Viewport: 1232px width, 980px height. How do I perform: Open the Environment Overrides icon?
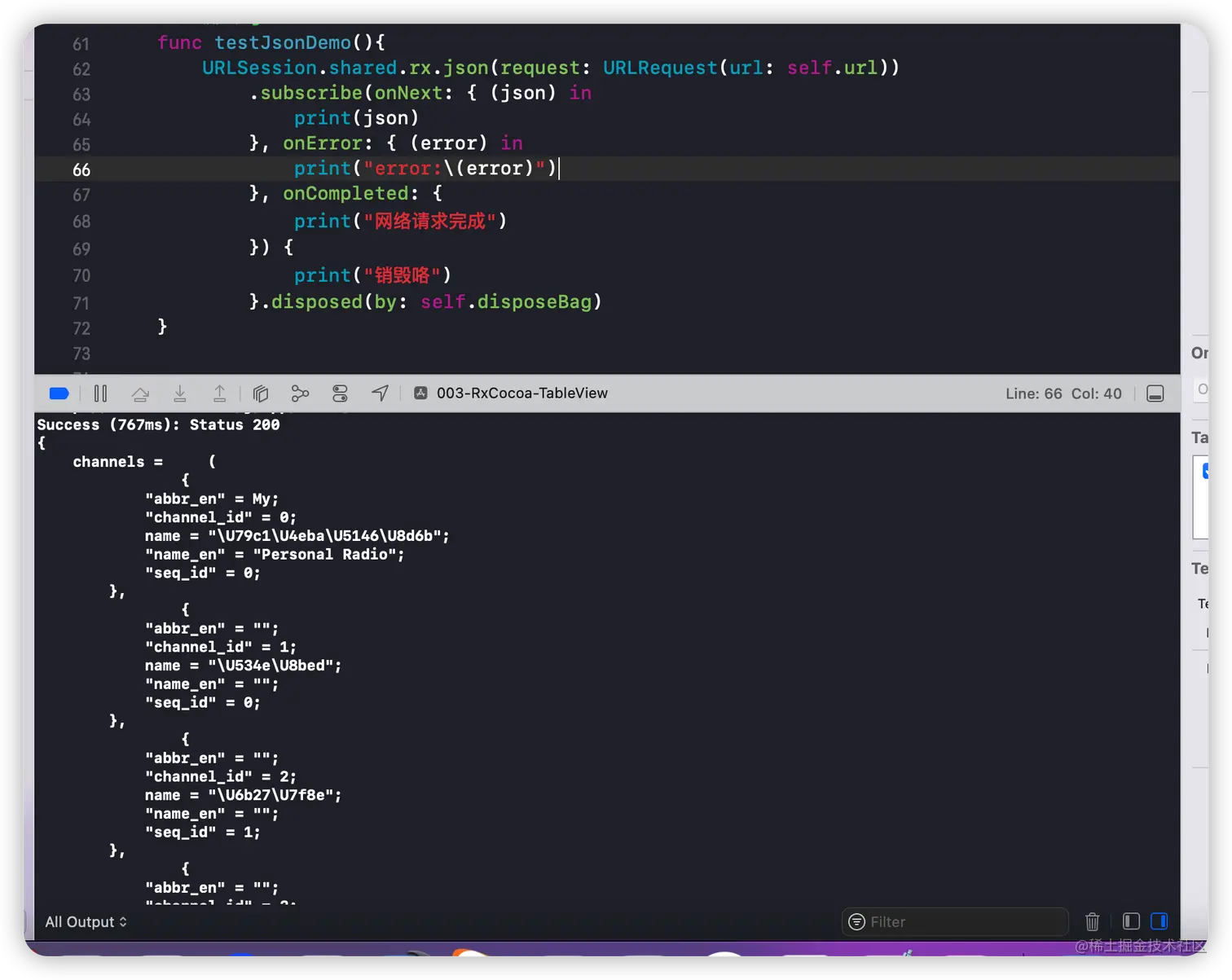tap(340, 393)
